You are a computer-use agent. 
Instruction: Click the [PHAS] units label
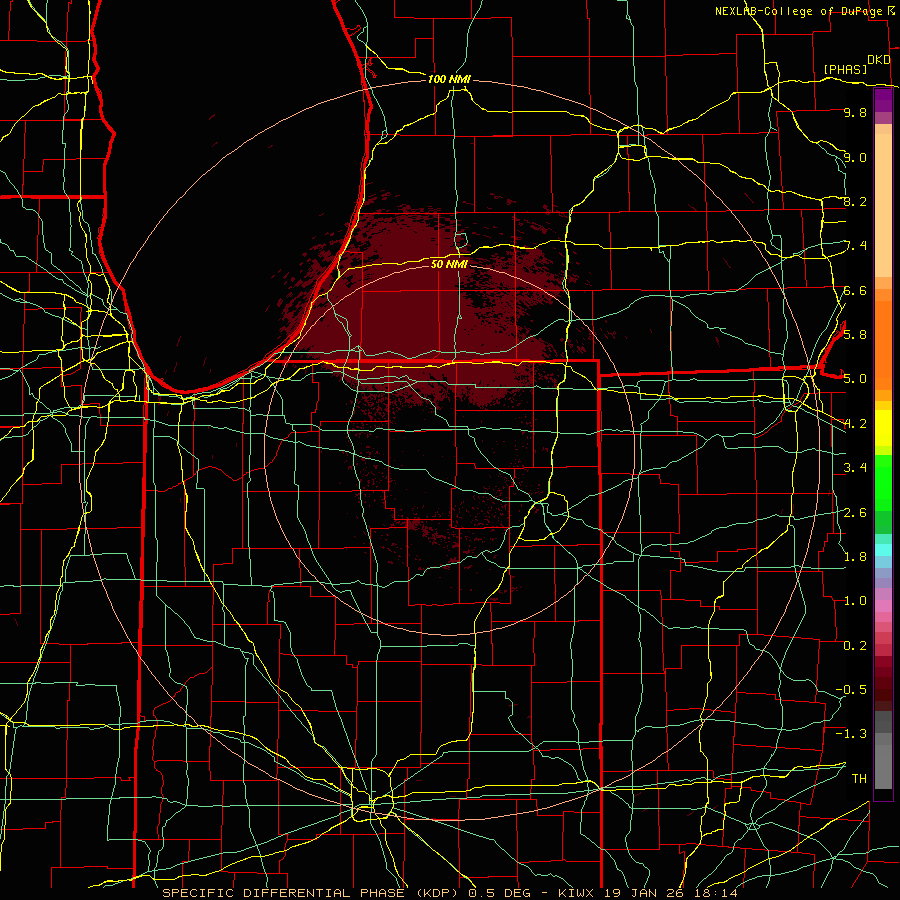(x=845, y=69)
